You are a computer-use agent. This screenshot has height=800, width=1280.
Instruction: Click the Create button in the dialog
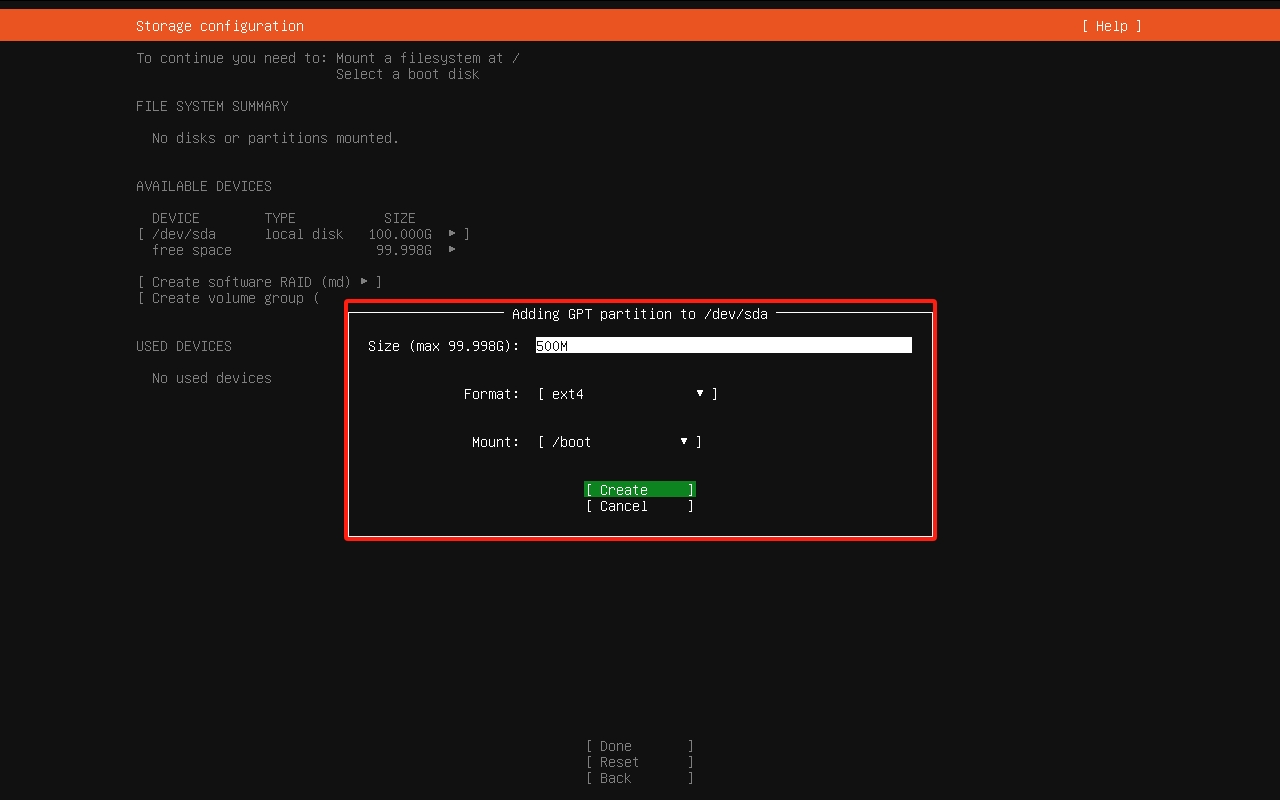point(640,490)
